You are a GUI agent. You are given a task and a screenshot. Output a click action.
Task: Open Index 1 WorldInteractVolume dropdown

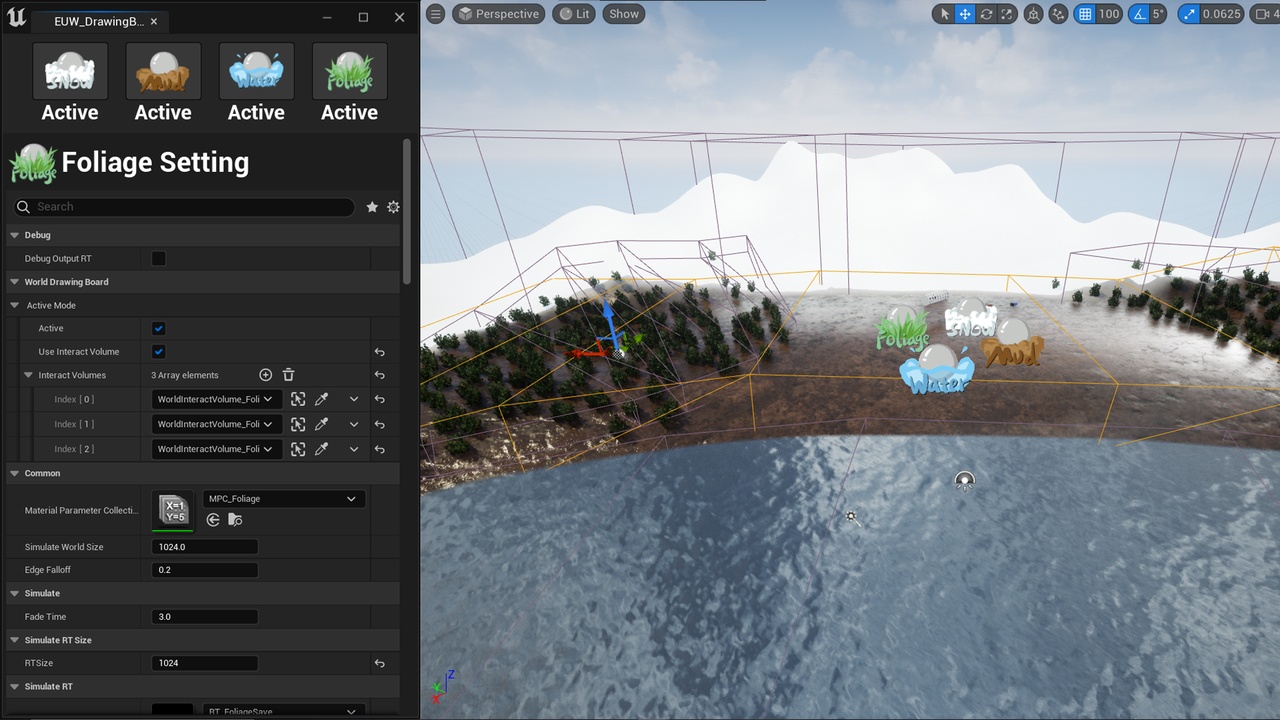coord(215,424)
